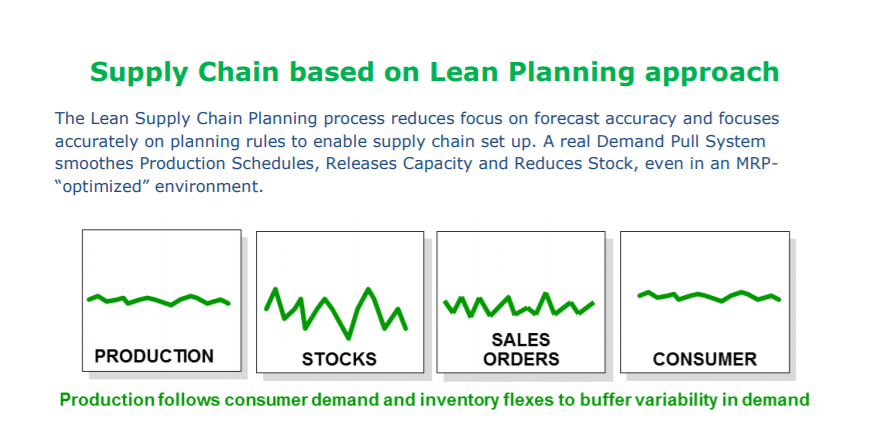The height and width of the screenshot is (445, 871).
Task: Click the STOCKS label text
Action: click(x=339, y=359)
